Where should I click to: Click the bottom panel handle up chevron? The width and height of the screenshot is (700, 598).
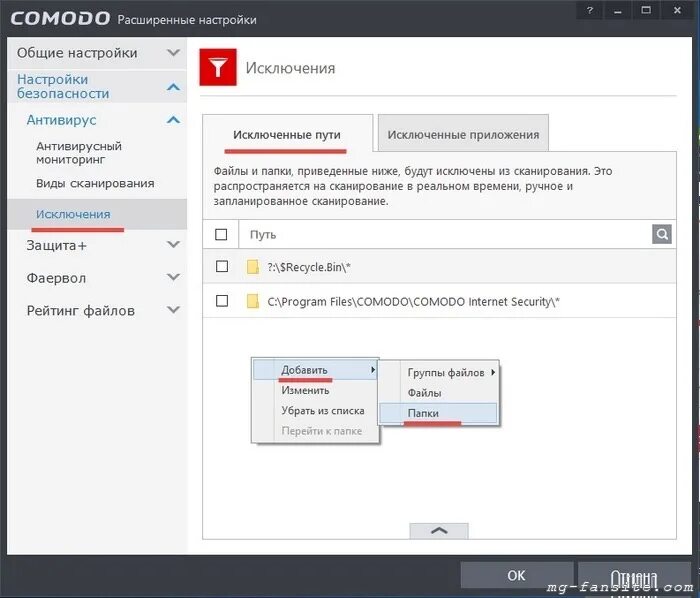(x=439, y=531)
